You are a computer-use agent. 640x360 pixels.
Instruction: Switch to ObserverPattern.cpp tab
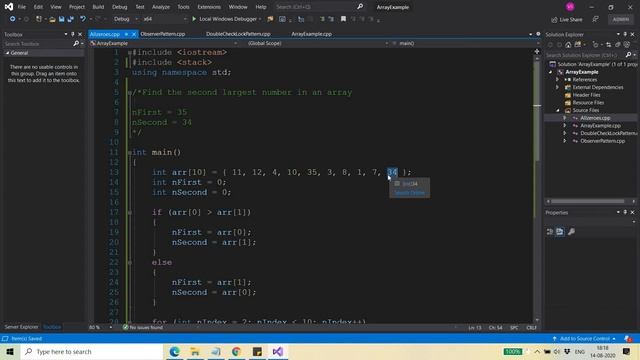163,34
